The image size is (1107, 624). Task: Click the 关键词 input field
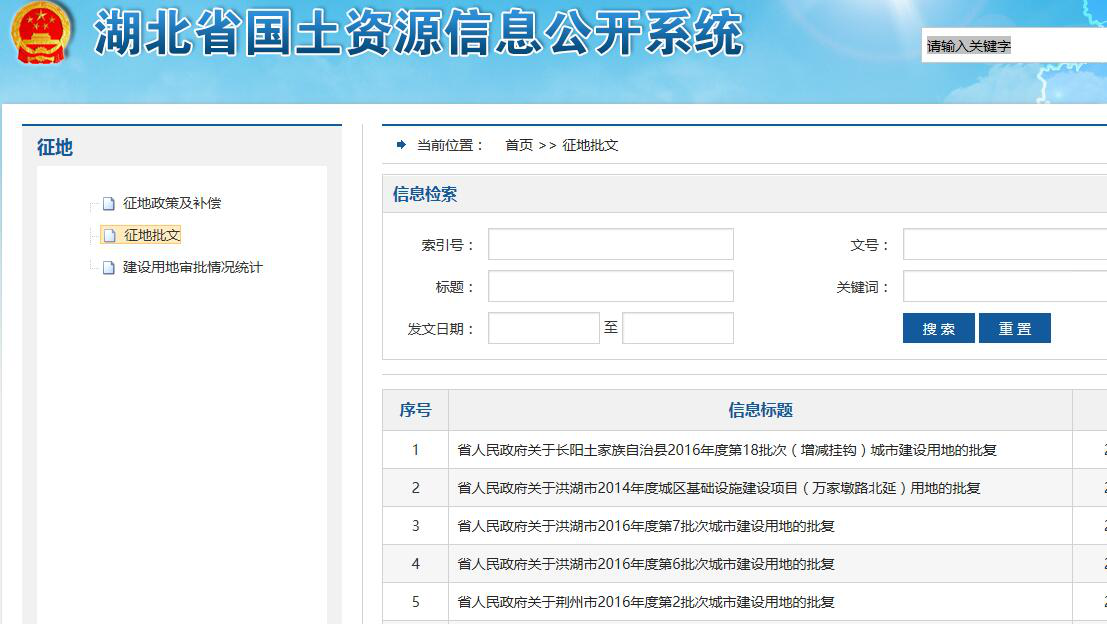click(x=1004, y=286)
